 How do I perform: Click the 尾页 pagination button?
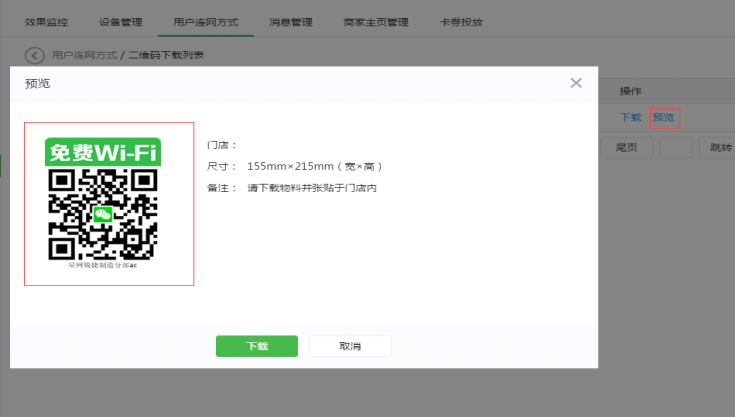pyautogui.click(x=627, y=148)
